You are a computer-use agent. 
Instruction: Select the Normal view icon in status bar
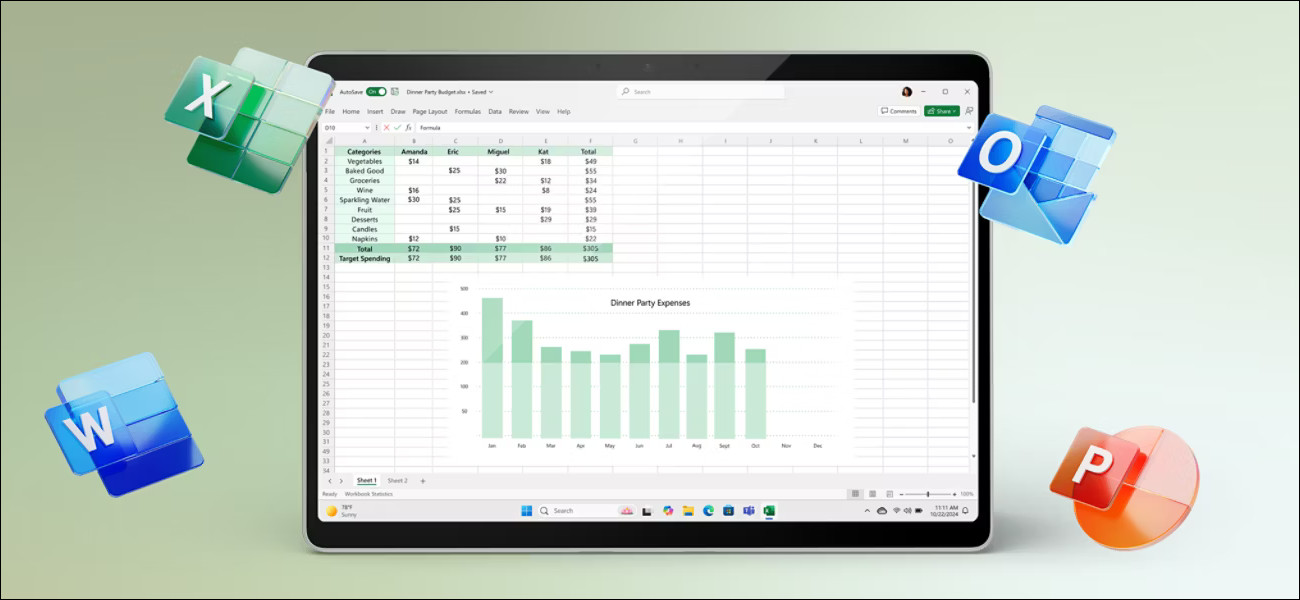pos(857,492)
